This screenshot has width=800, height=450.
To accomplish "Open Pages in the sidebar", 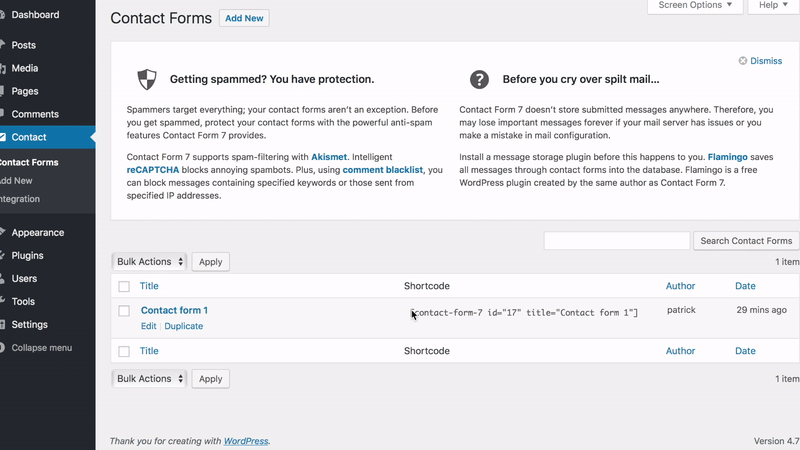I will pos(24,91).
